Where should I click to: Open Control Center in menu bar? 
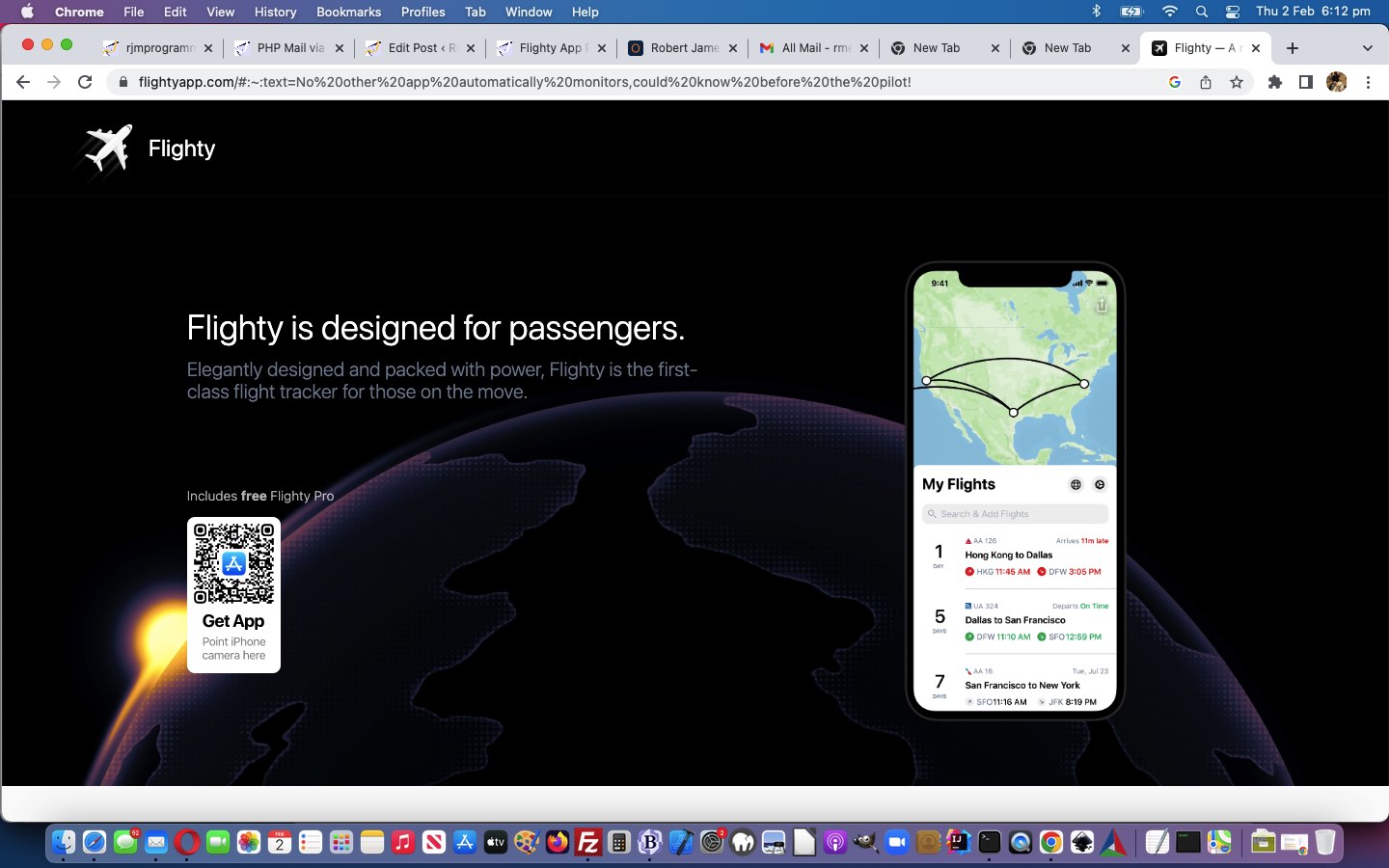pos(1233,12)
